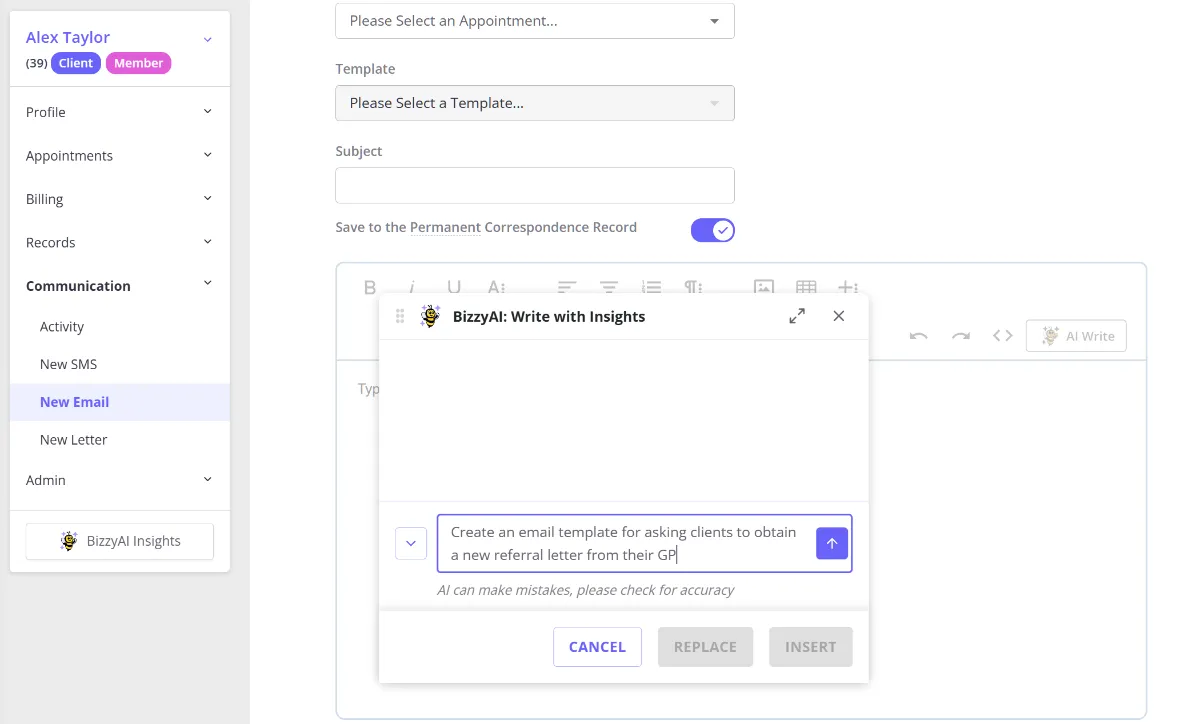Click the "AI can make mistakes" disclaimer text
This screenshot has height=724, width=1180.
[x=585, y=590]
